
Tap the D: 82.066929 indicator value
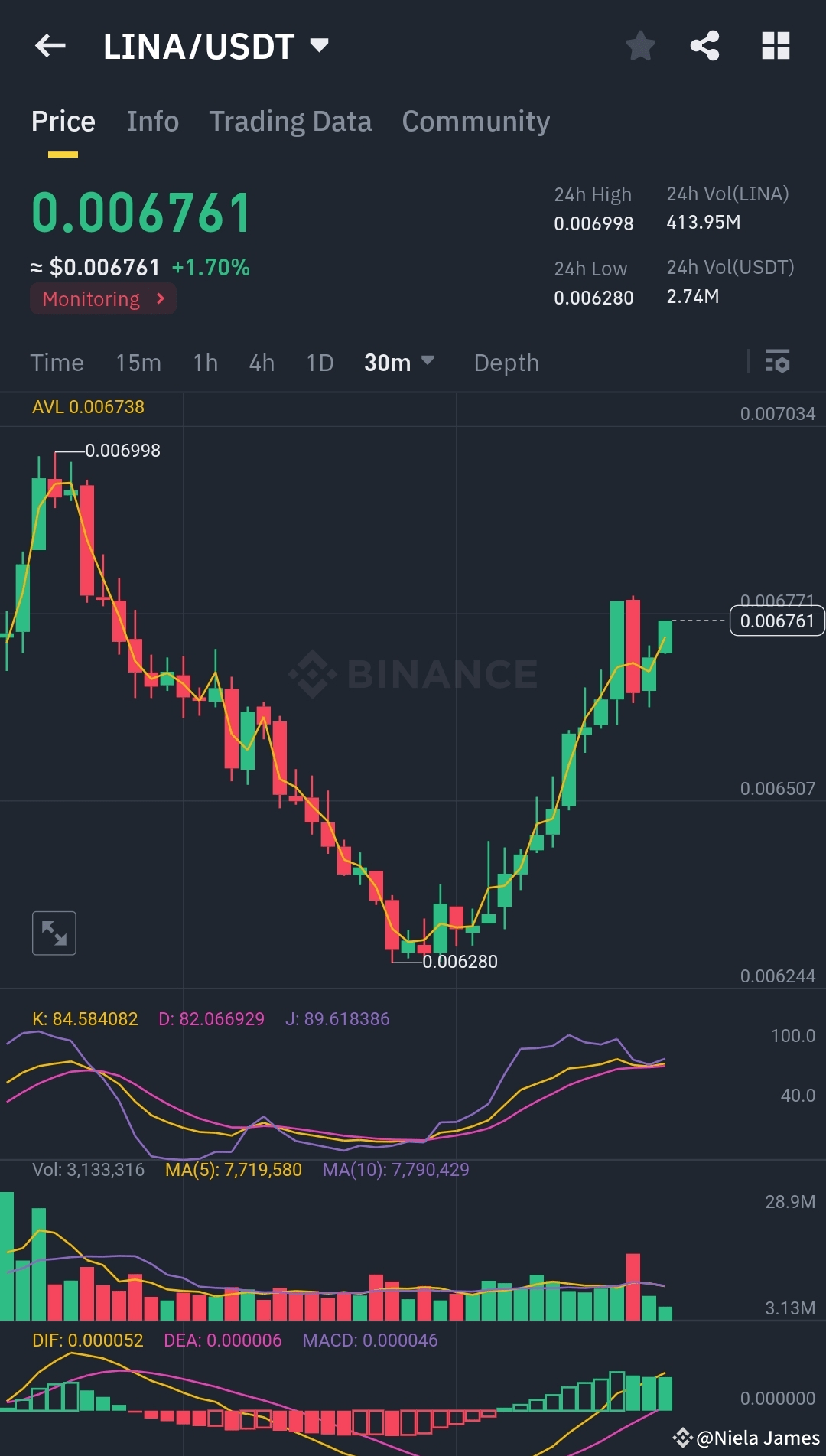[x=211, y=1019]
